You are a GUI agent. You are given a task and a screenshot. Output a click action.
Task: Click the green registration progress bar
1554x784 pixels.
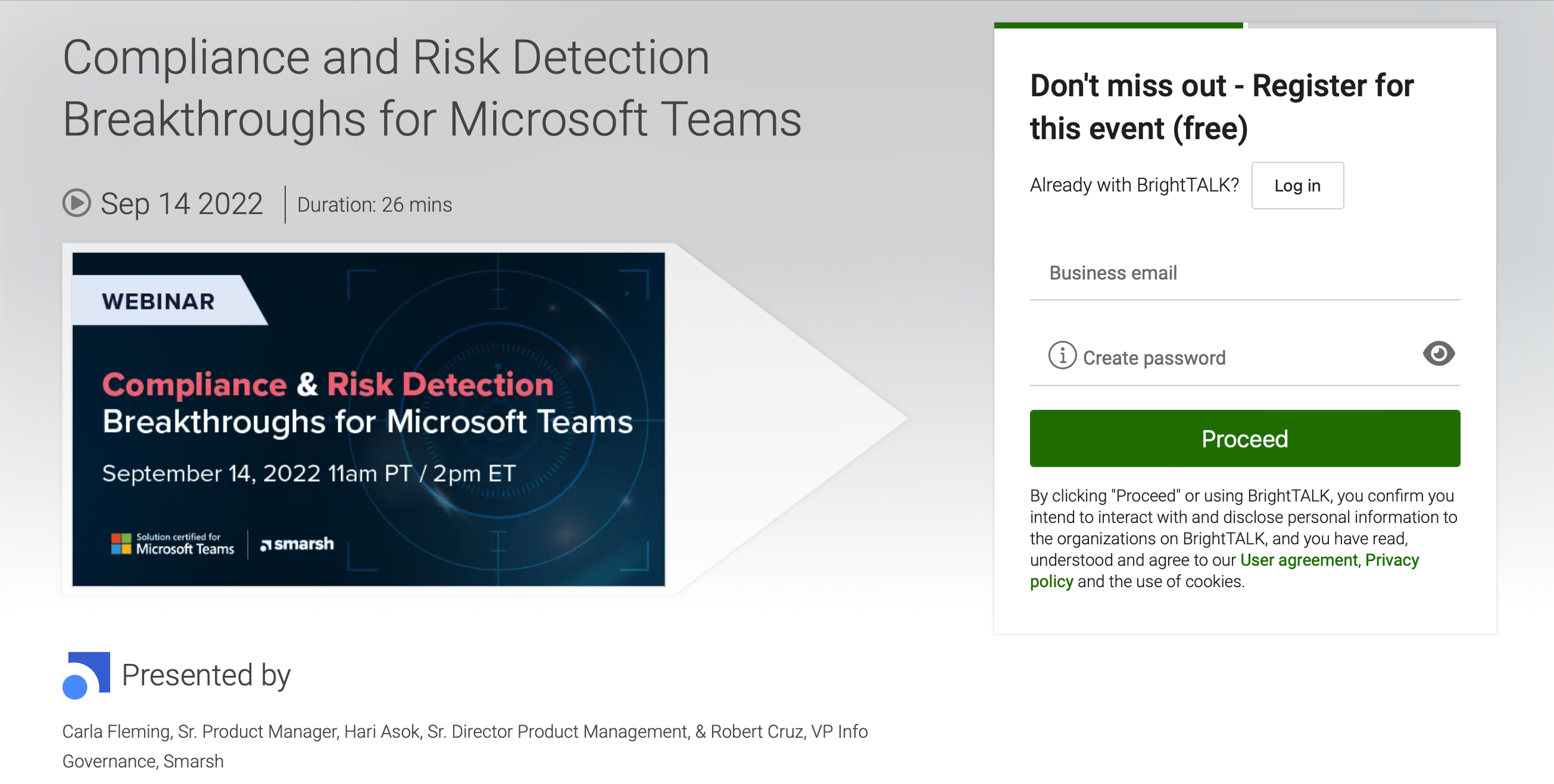[1118, 25]
